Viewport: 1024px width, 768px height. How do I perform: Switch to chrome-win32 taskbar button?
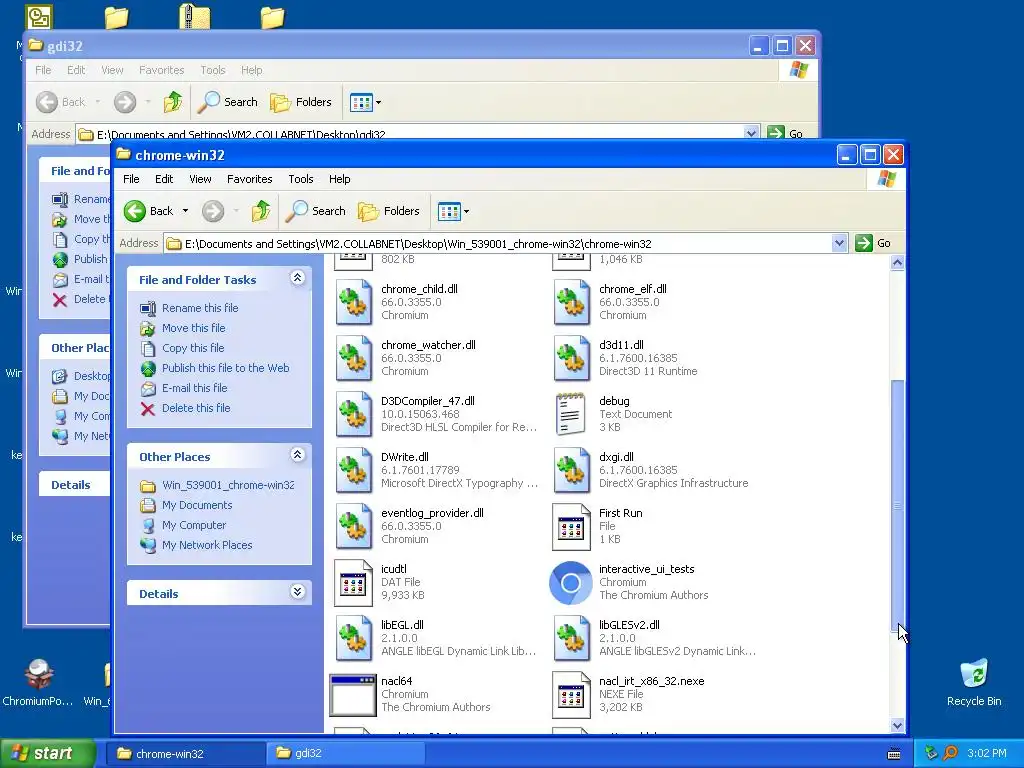[x=187, y=753]
